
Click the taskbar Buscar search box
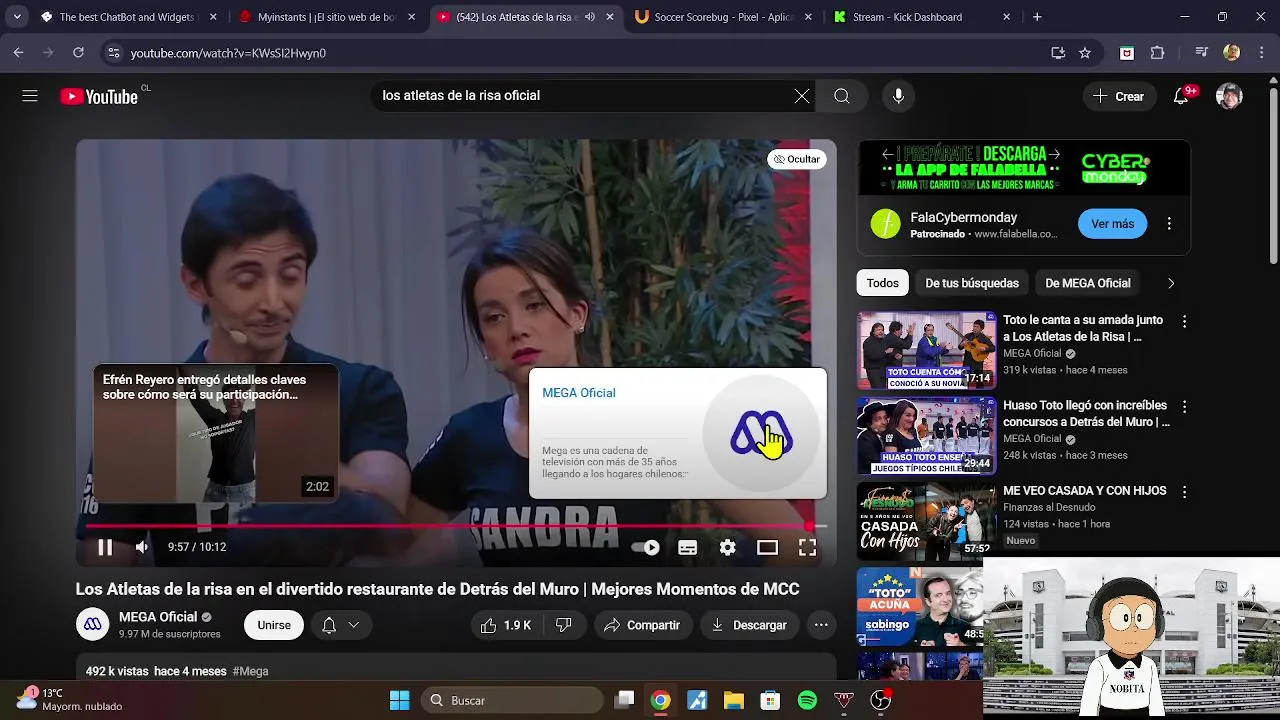coord(512,700)
